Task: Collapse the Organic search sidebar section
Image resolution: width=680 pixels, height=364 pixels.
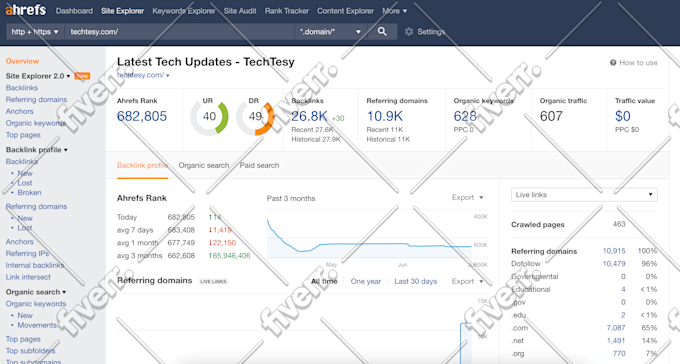Action: (36, 292)
